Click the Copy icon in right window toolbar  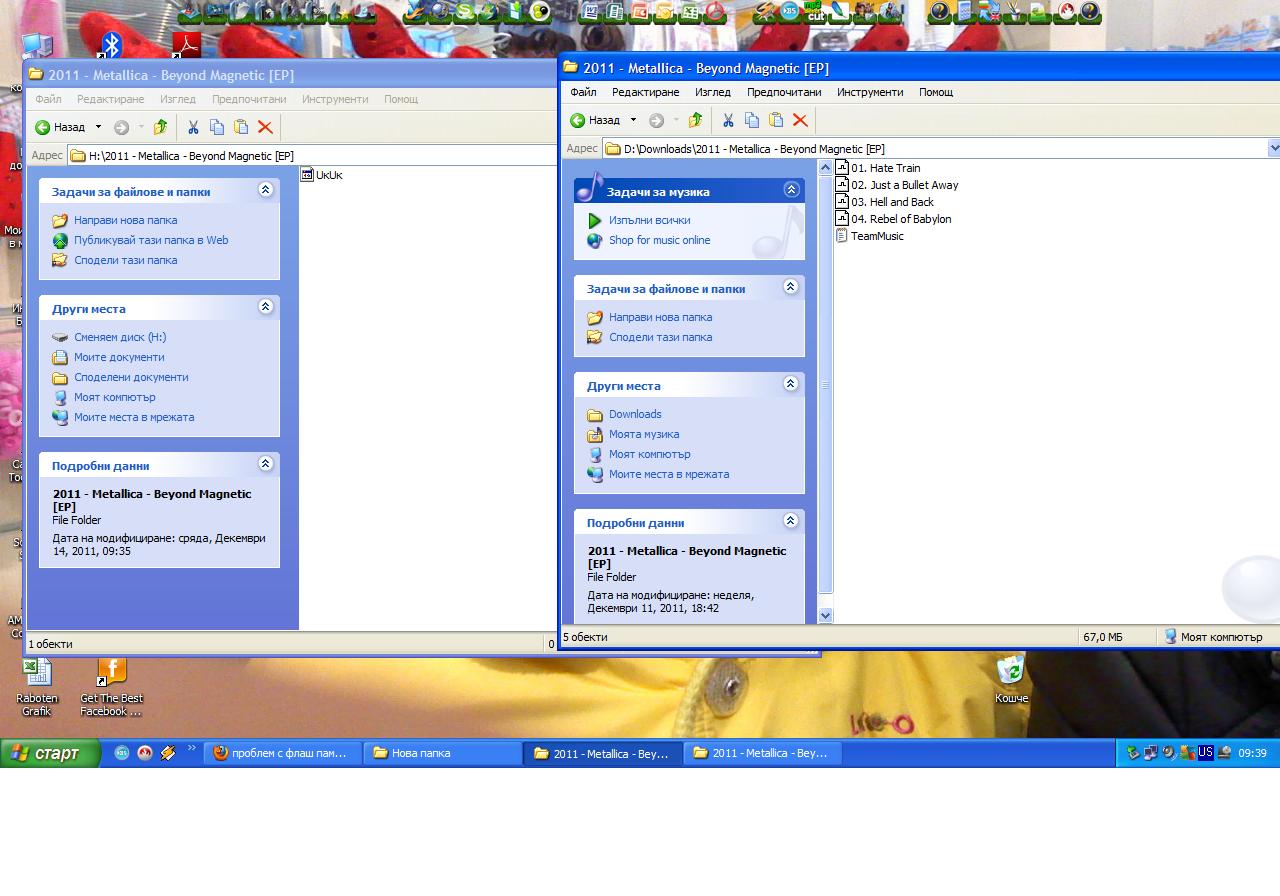click(x=752, y=120)
